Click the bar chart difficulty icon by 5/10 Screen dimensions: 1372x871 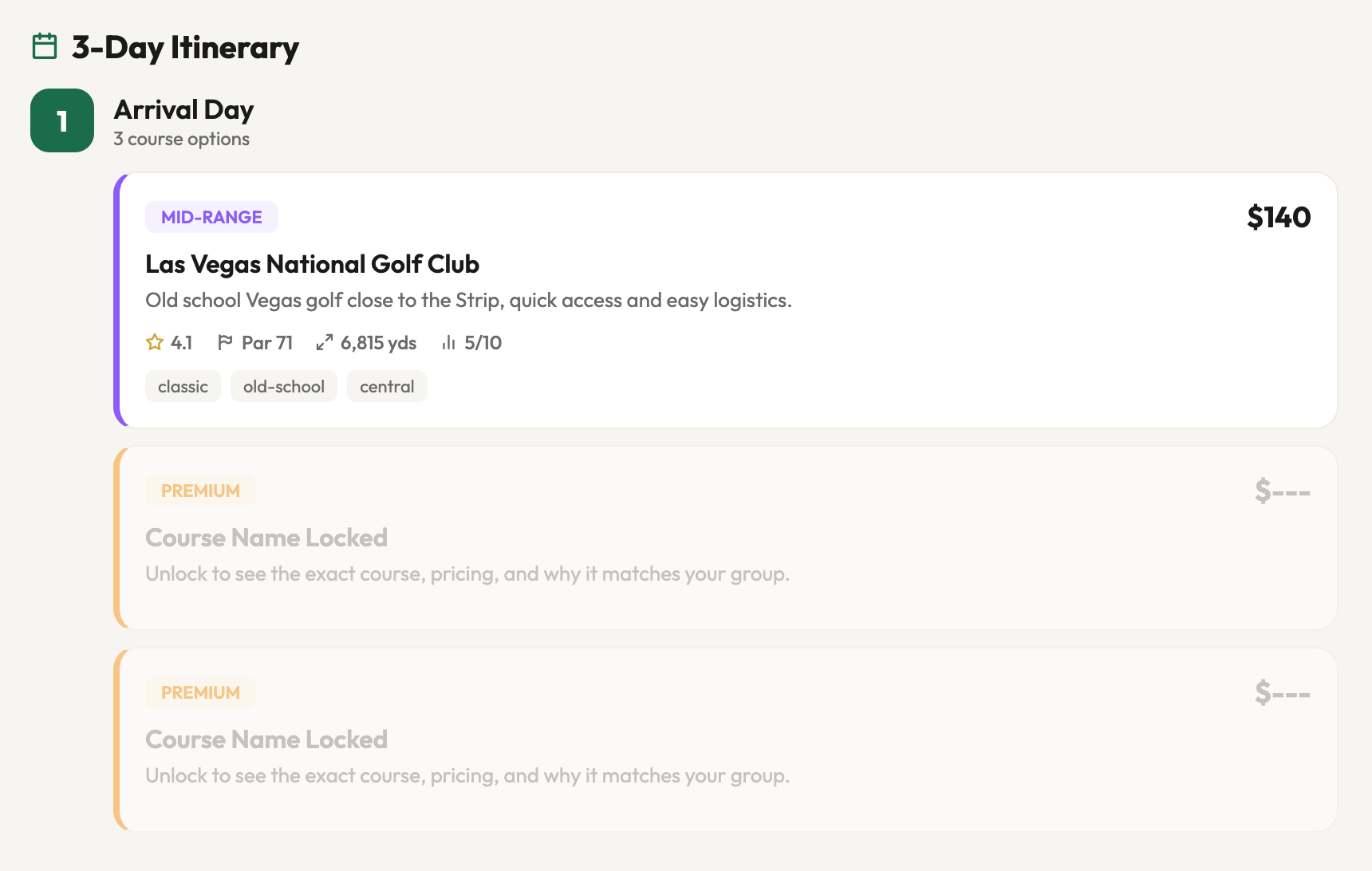pos(449,343)
